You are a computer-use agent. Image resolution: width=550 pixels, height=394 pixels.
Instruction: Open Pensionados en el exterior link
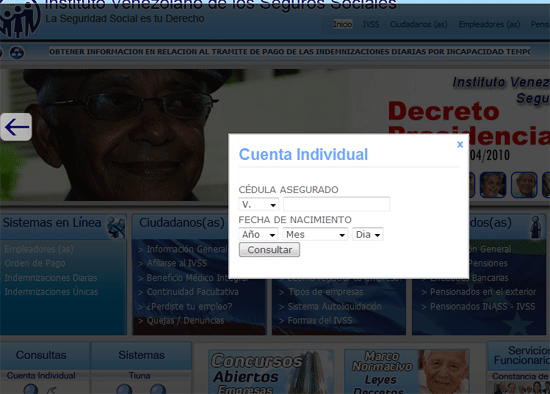[483, 292]
